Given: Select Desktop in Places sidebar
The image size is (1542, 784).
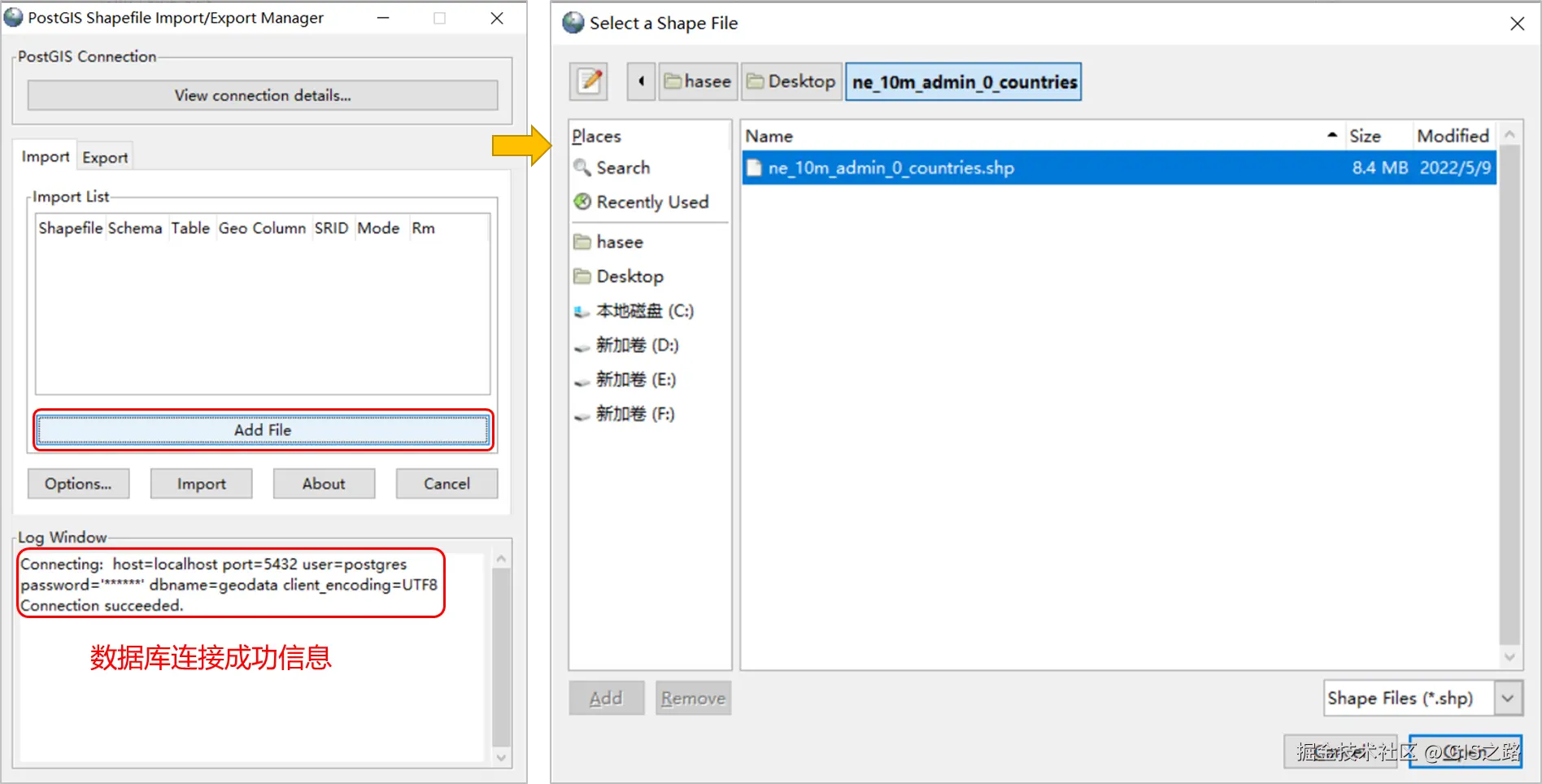Looking at the screenshot, I should (x=630, y=277).
